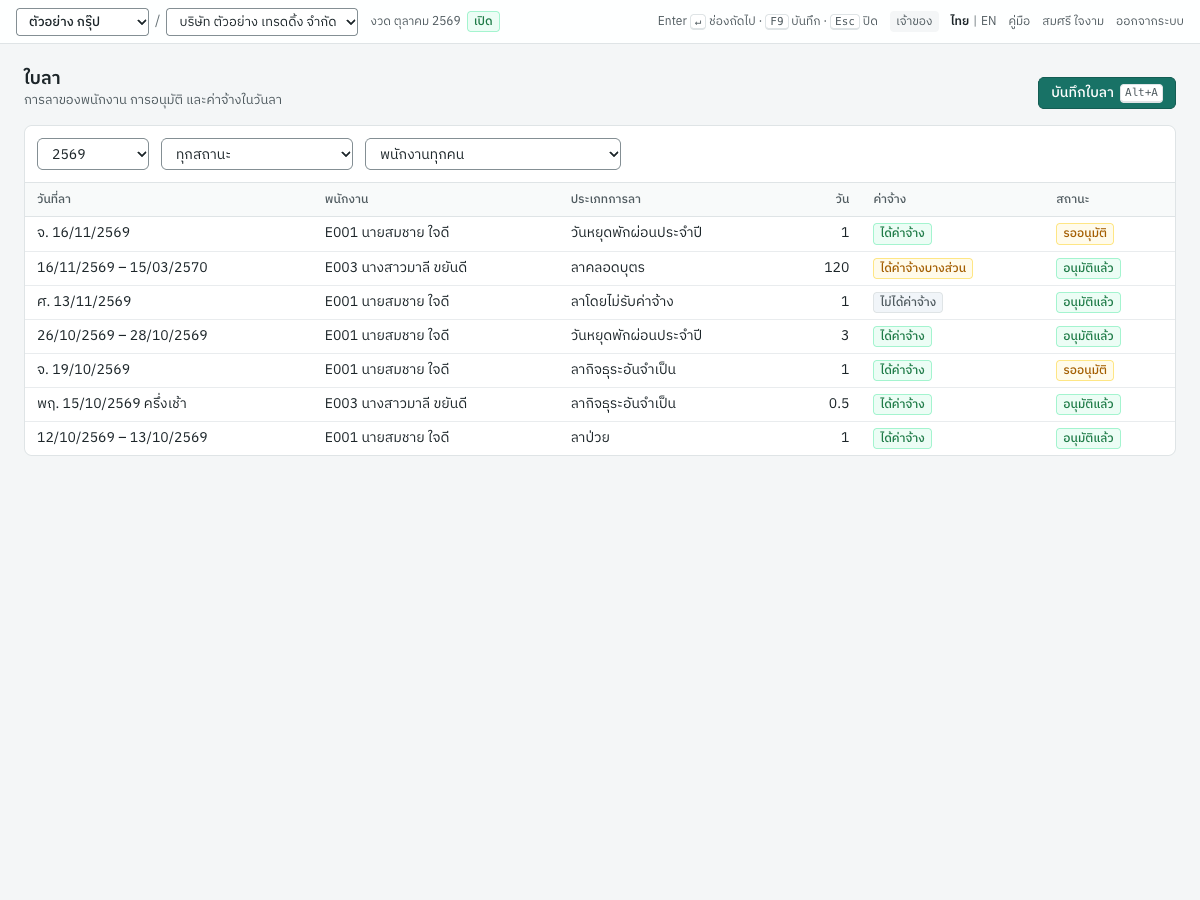Select the พฤ. 15/10/2569 ครึ่งเช้า leave
This screenshot has width=1200, height=900.
(112, 403)
